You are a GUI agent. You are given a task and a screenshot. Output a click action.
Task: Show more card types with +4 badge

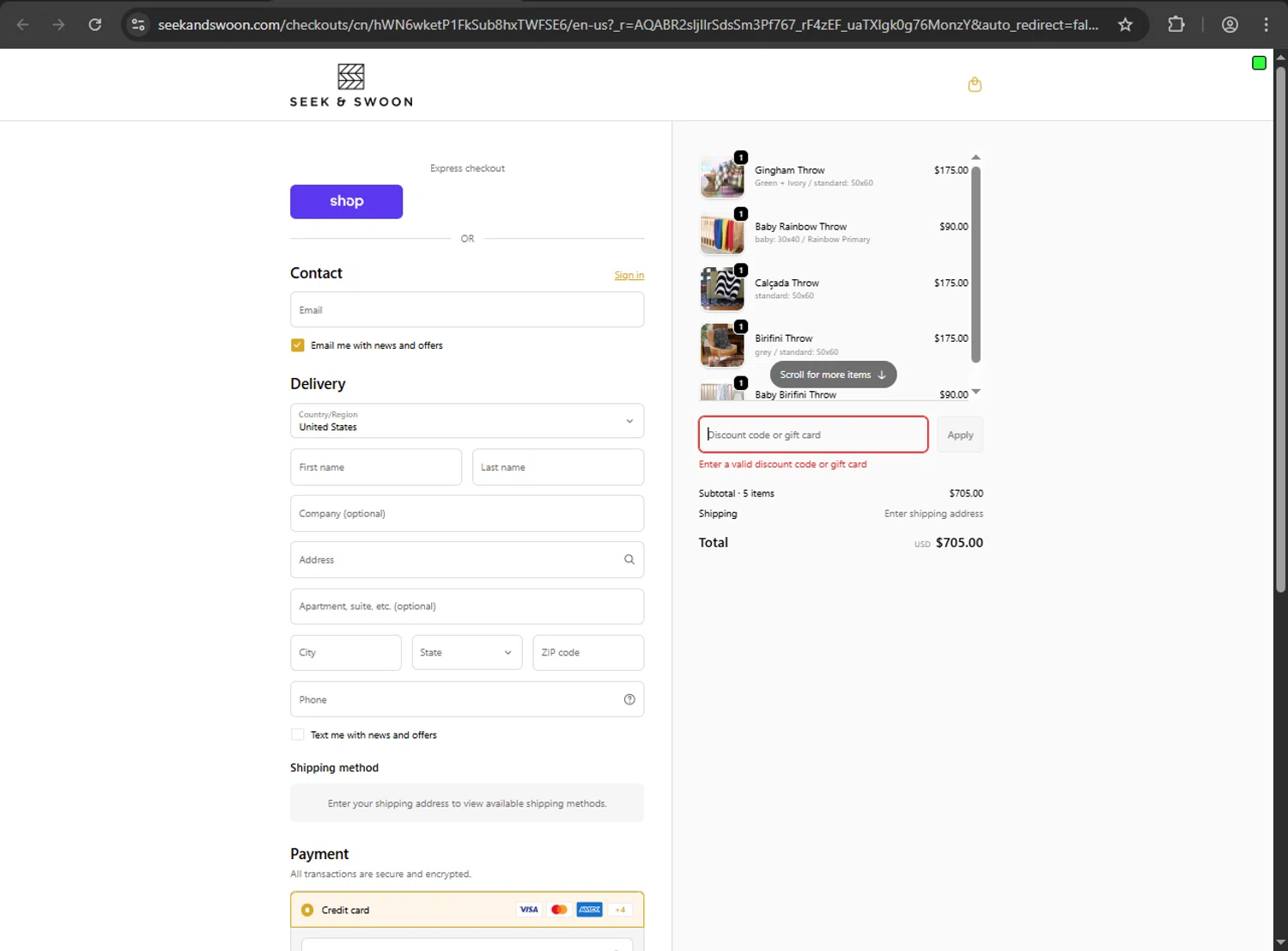click(x=620, y=910)
